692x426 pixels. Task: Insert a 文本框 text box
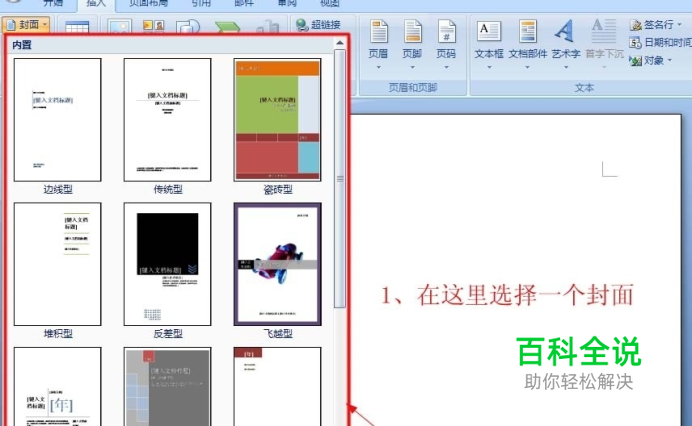click(x=489, y=44)
